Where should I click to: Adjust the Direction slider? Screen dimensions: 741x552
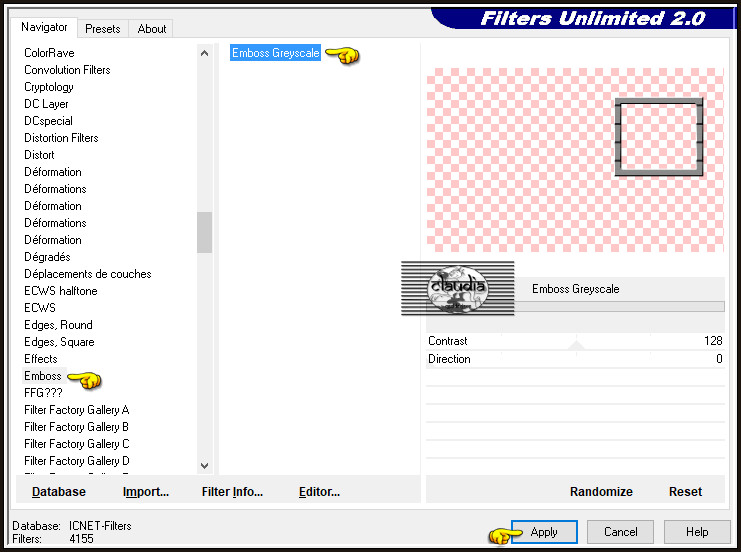[x=575, y=359]
